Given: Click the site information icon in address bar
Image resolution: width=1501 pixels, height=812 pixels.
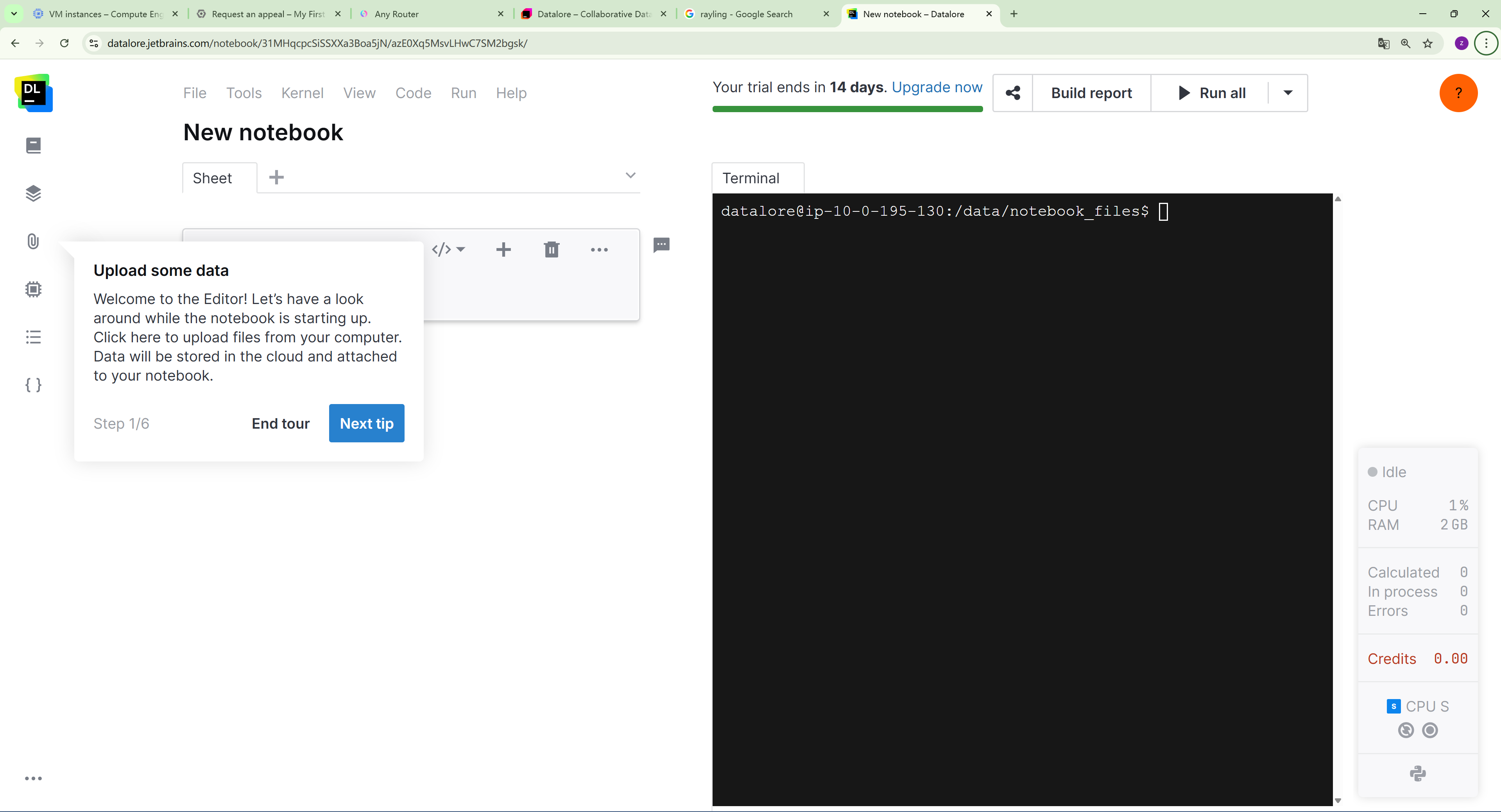Looking at the screenshot, I should click(94, 43).
